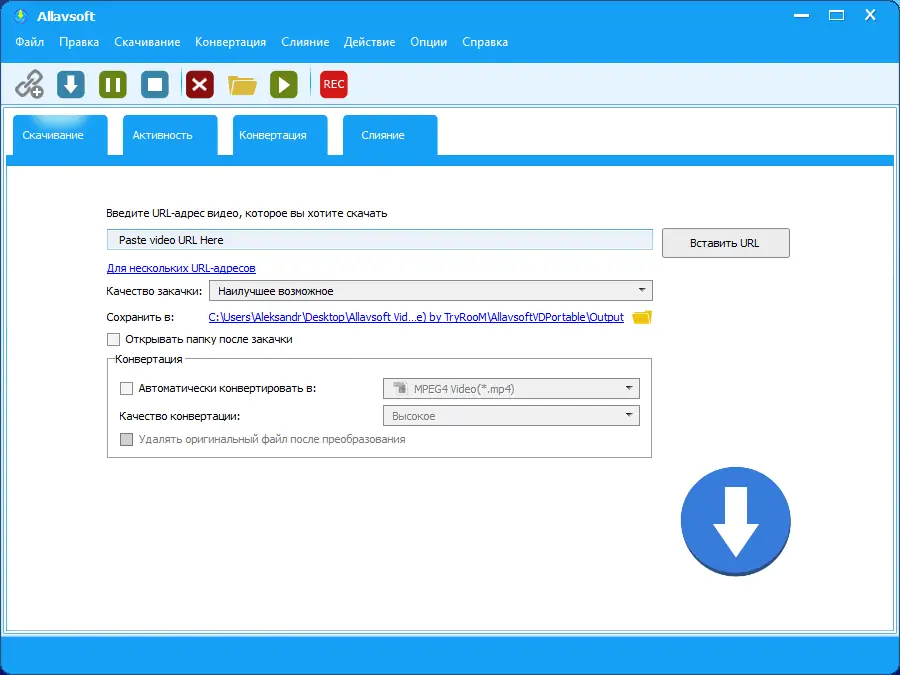
Task: Enable 'Открывать папку после закачки' checkbox
Action: (114, 339)
